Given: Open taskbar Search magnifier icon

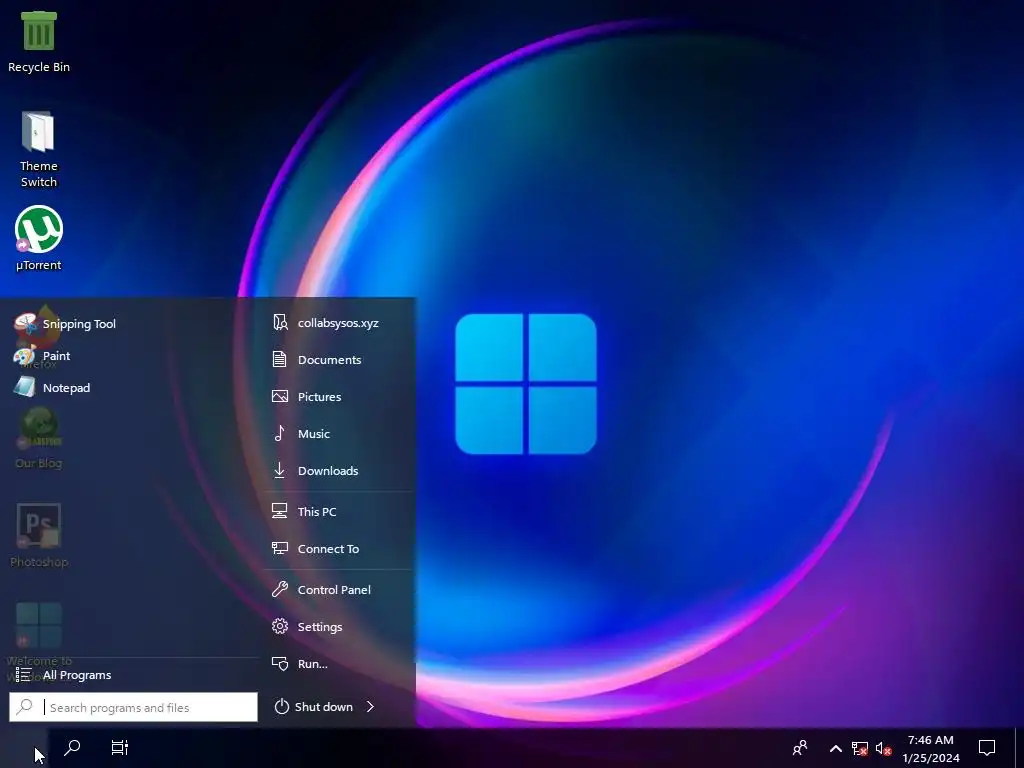Looking at the screenshot, I should (x=72, y=748).
